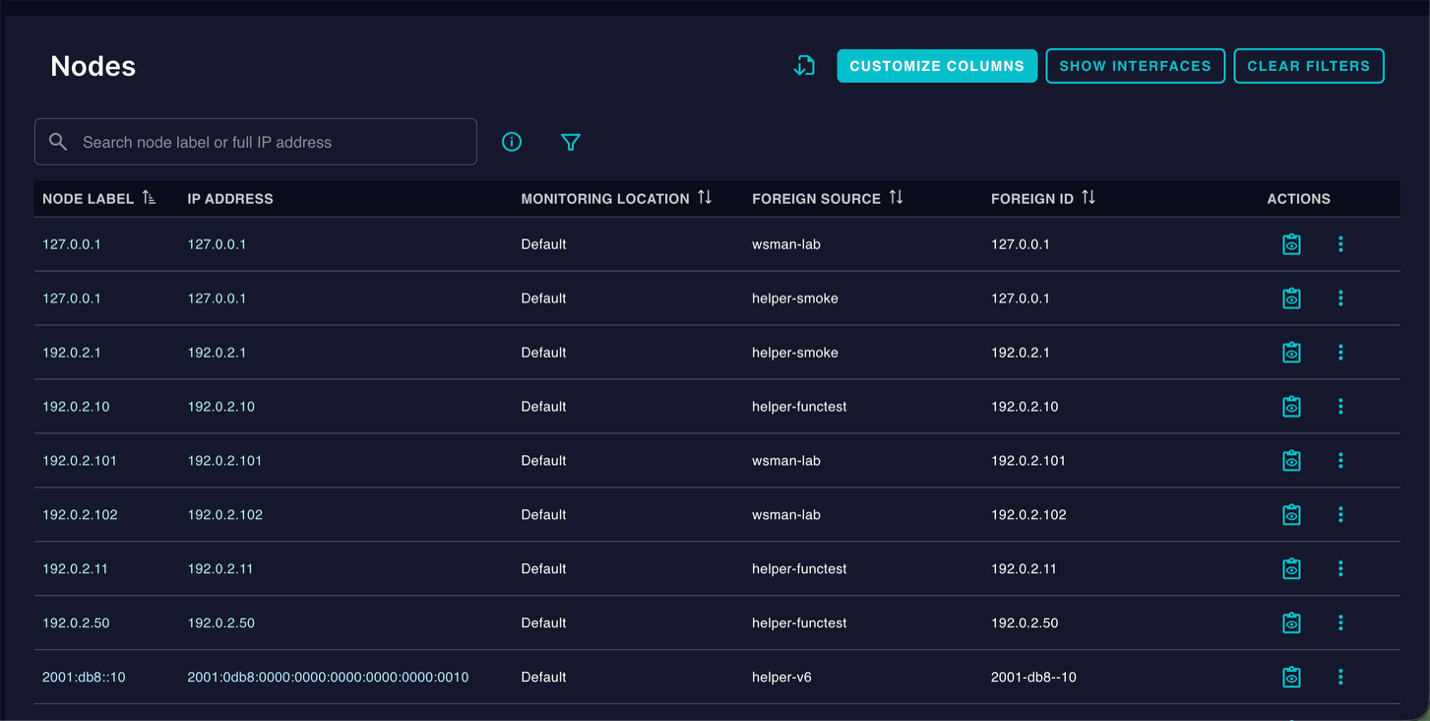The image size is (1430, 721).
Task: Open node label 127.0.0.1 in helper-smoke row
Action: coord(72,298)
